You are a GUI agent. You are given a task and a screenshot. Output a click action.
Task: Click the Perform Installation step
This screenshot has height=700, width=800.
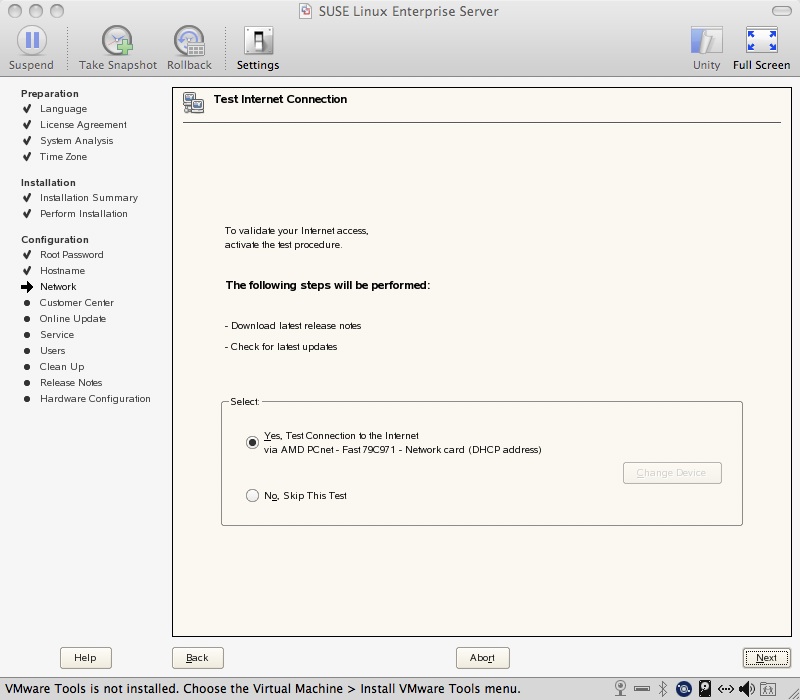tap(84, 213)
